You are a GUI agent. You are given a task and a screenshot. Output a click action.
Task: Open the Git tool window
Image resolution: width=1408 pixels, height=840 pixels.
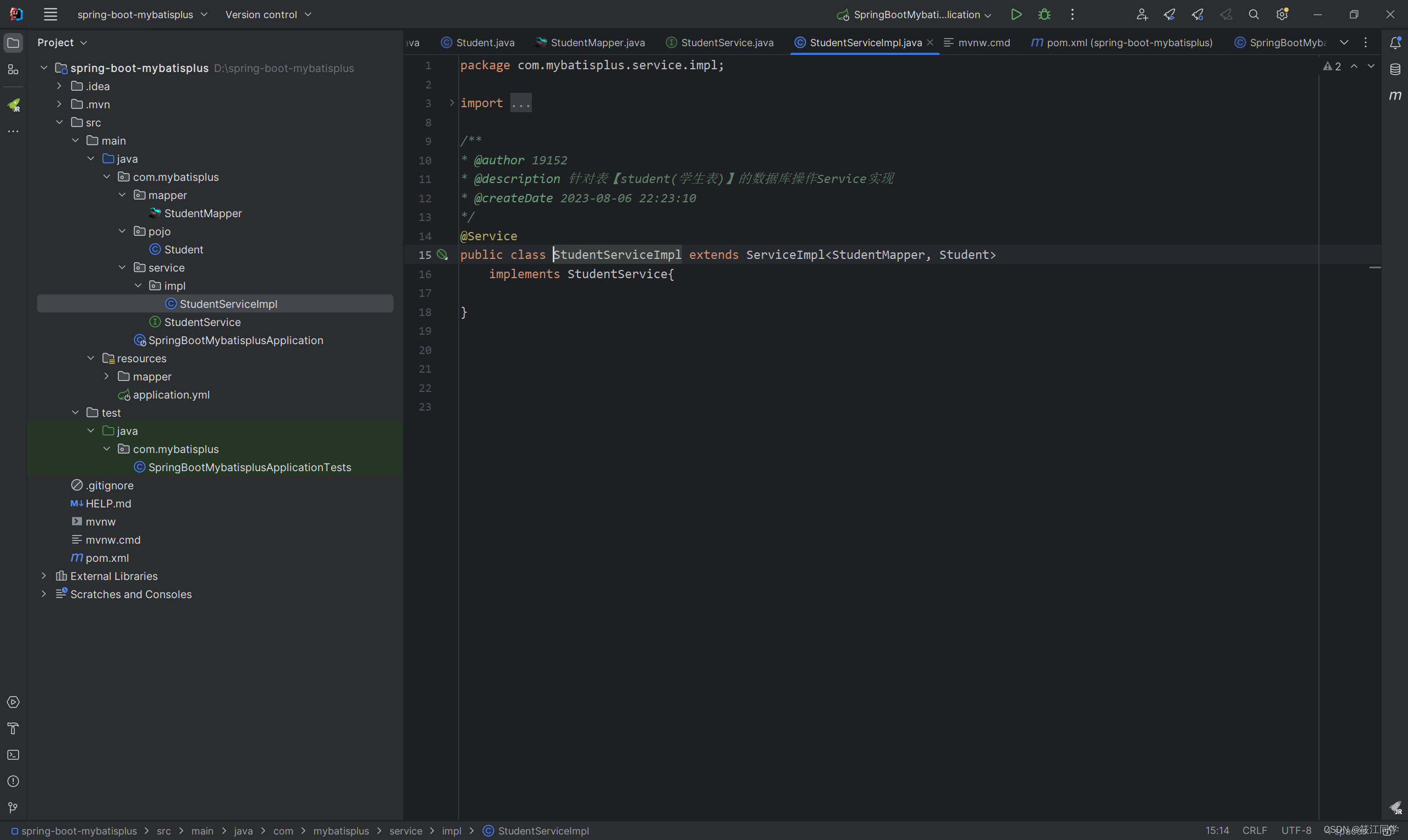click(13, 808)
